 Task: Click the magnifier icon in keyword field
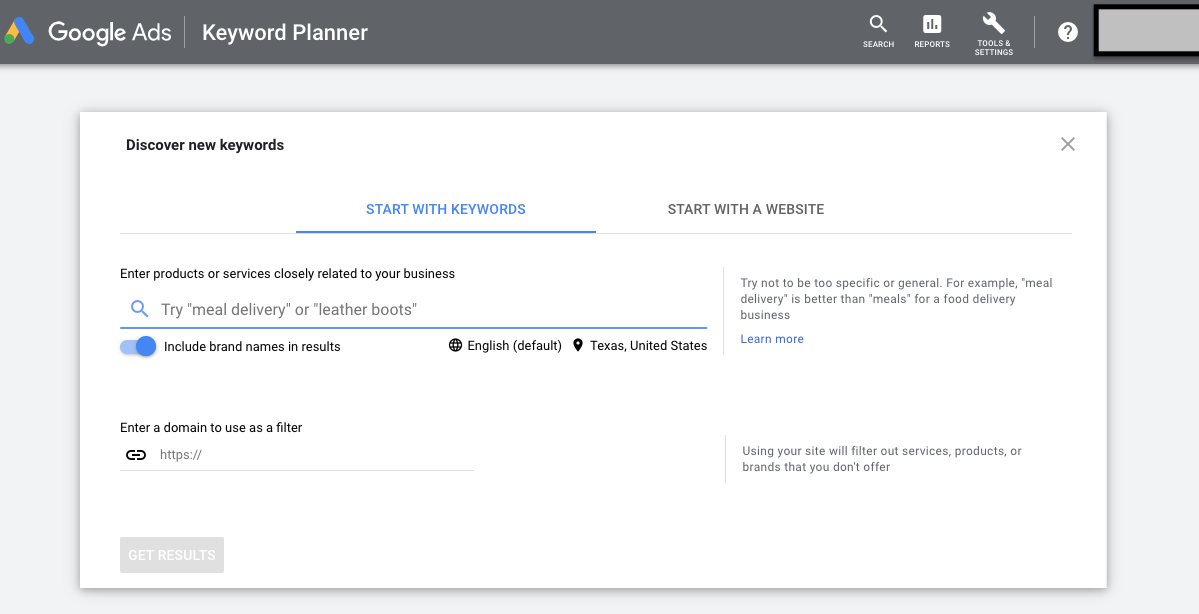click(140, 309)
